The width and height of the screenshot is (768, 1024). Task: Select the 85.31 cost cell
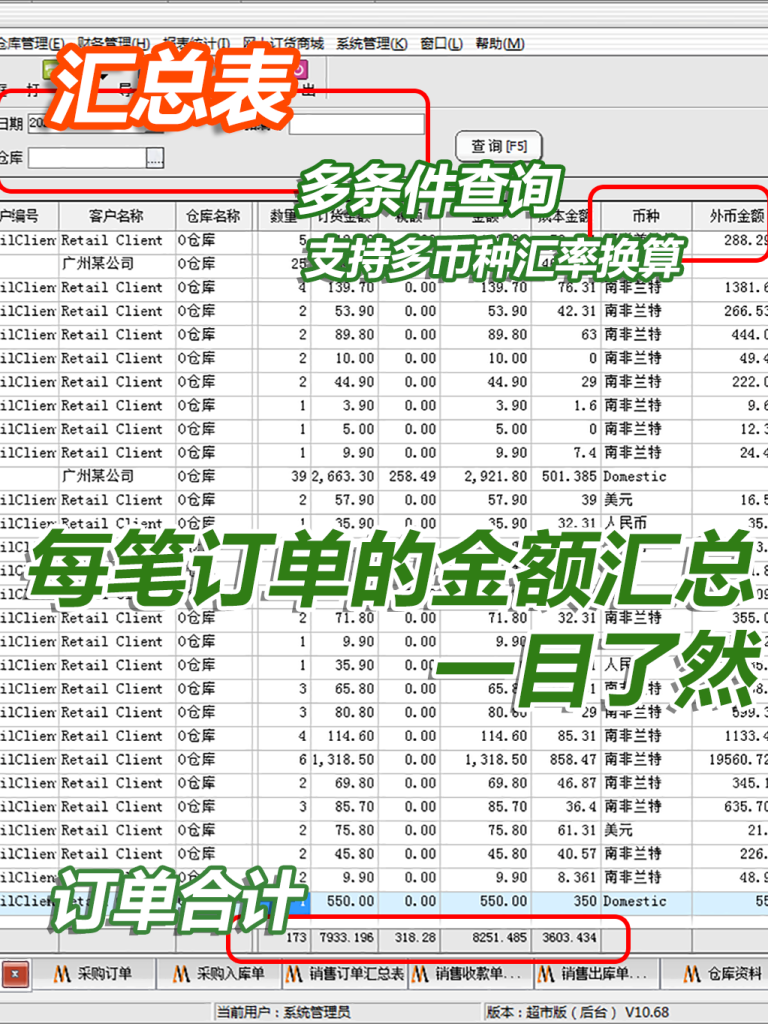(567, 737)
